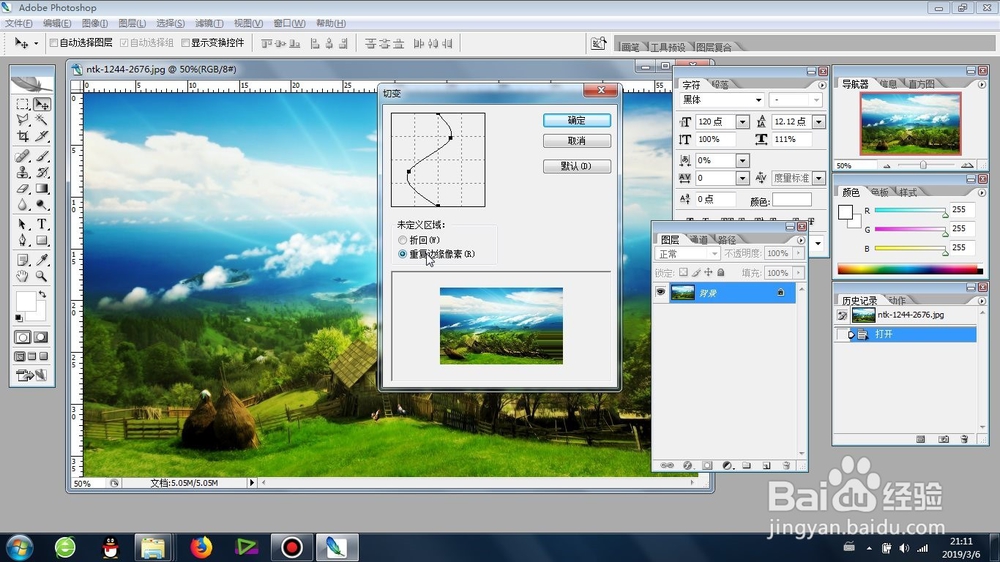Open the layer 不透明度 100% flyout arrow
Screen dimensions: 1000x562
pyautogui.click(x=798, y=253)
